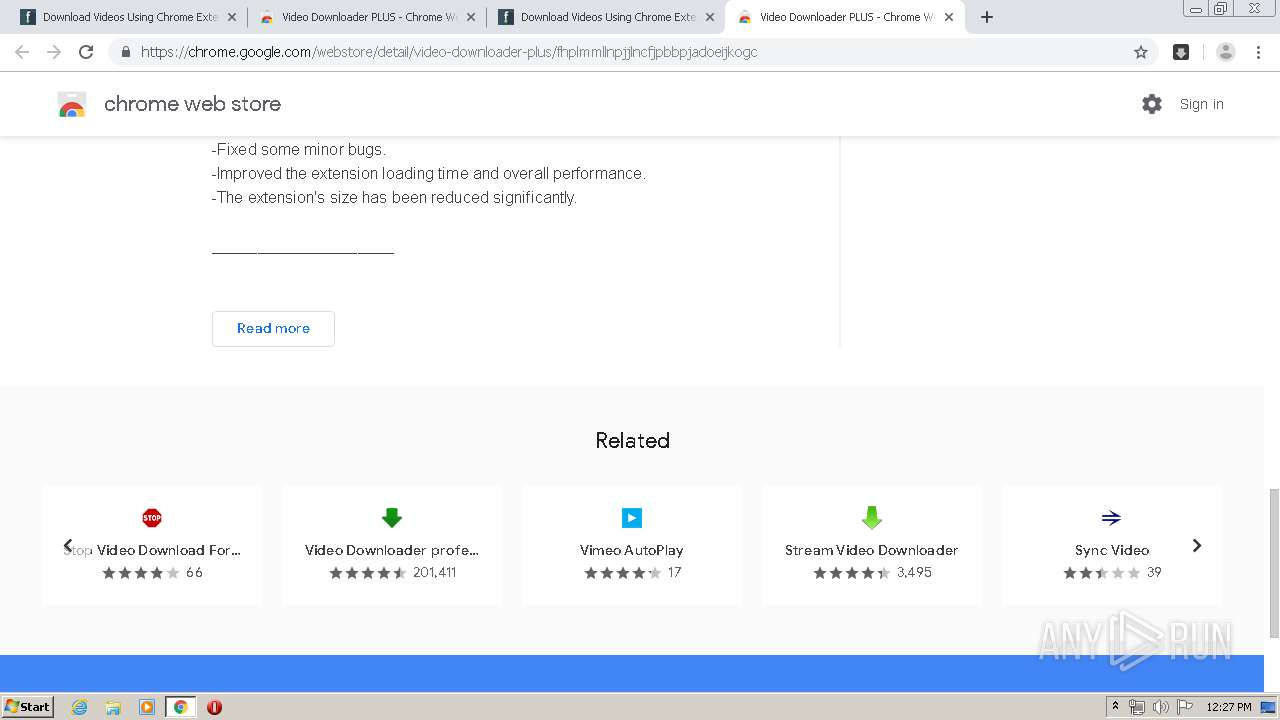Click the 3,495 ratings count
Screen dimensions: 1280x720
click(914, 573)
